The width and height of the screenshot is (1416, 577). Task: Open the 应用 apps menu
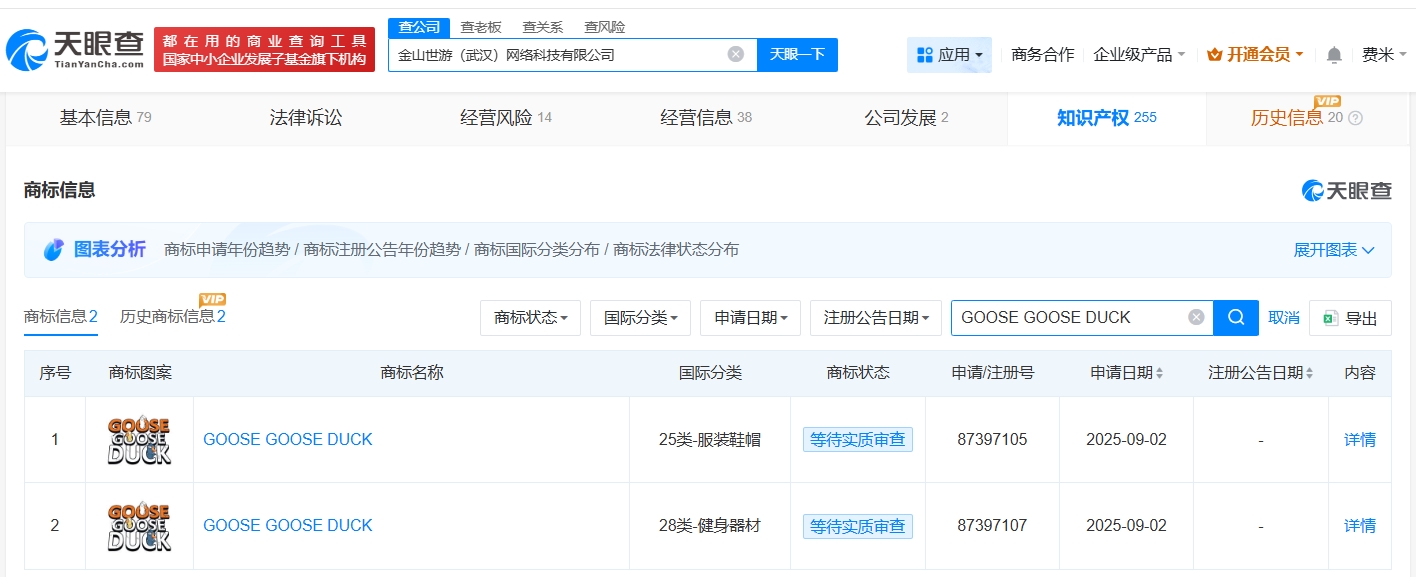949,55
